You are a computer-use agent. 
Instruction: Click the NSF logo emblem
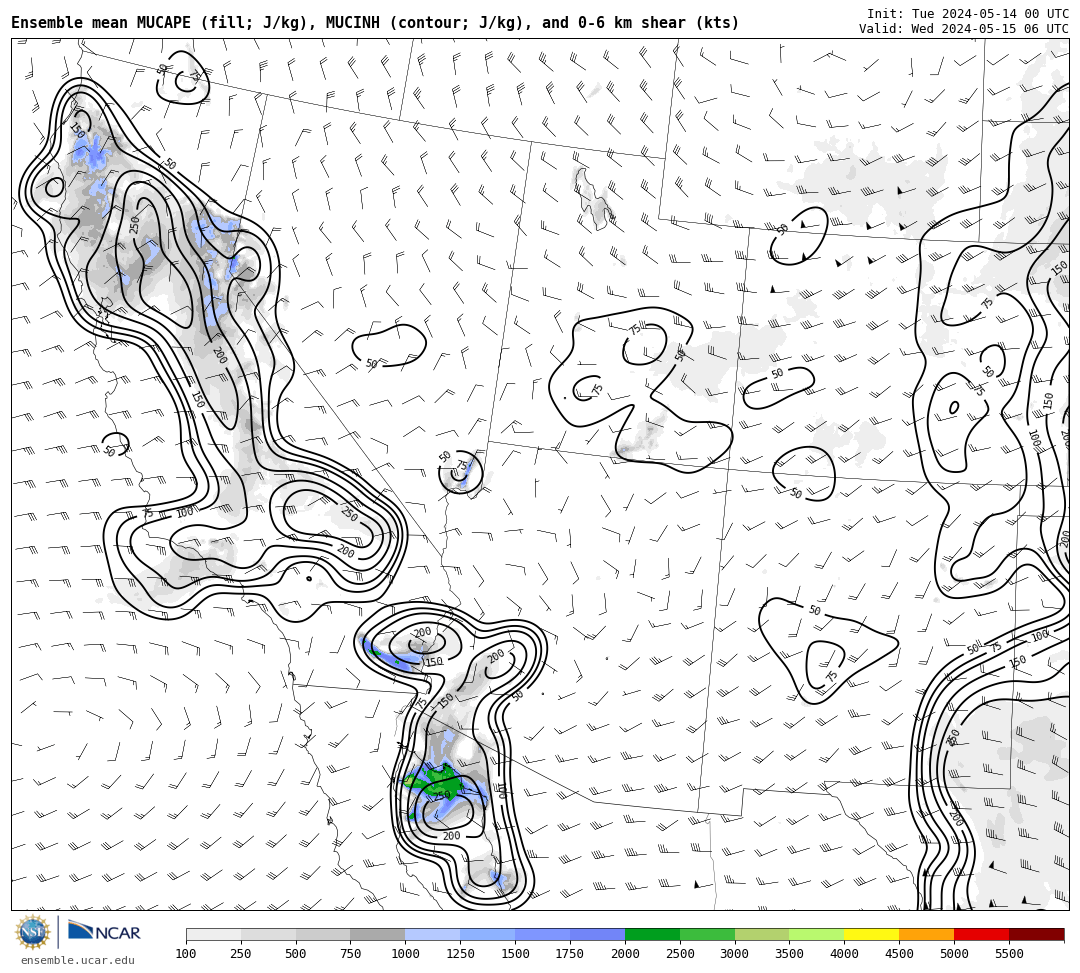coord(32,933)
